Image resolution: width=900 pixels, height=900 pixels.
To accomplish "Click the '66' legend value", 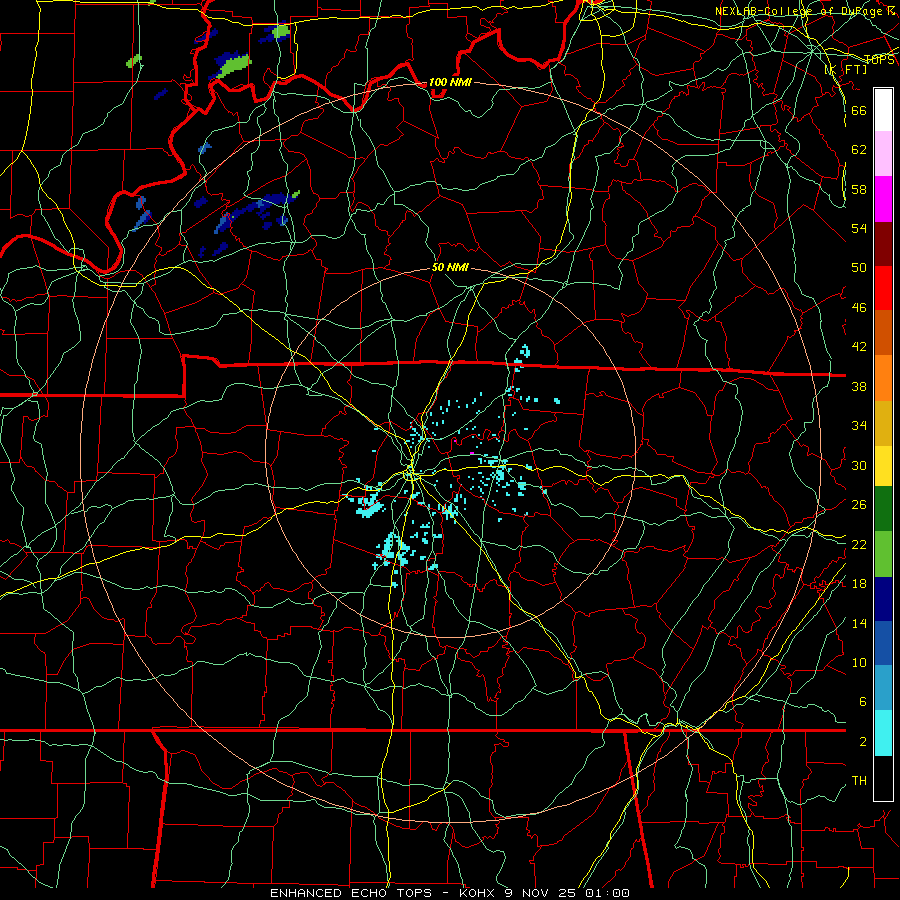I will point(859,110).
